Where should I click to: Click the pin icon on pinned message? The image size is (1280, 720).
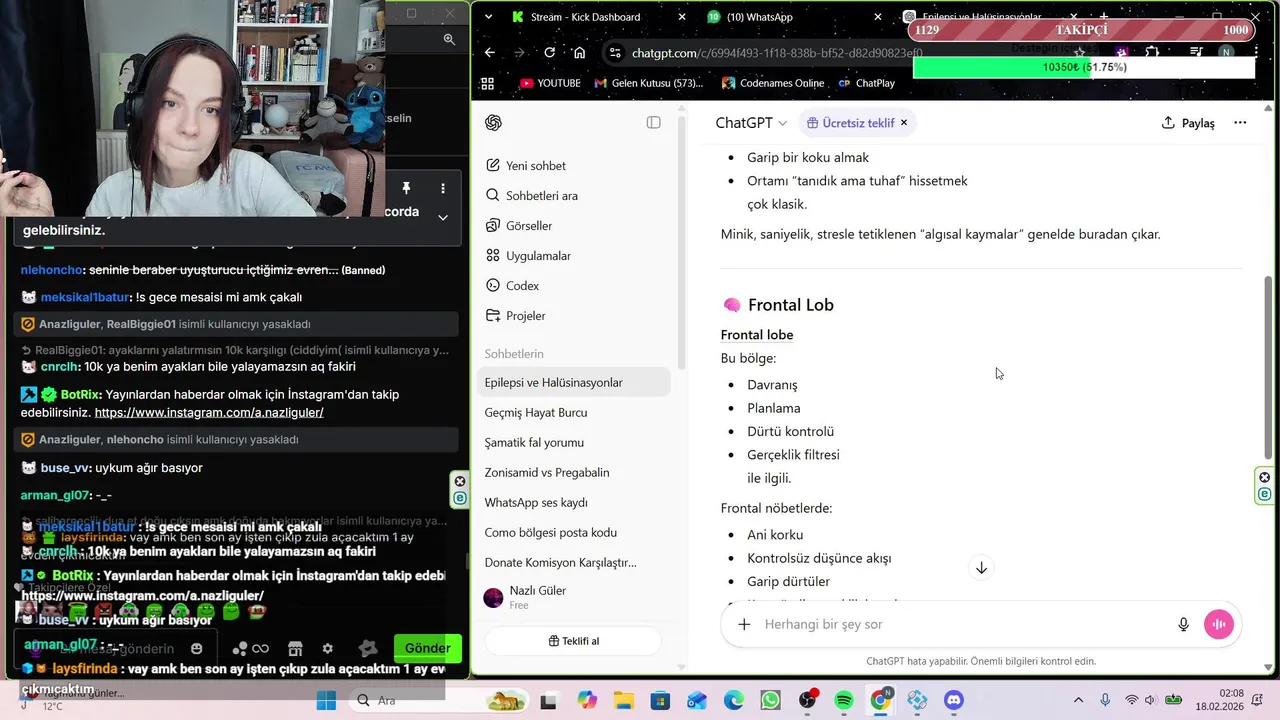click(x=406, y=188)
